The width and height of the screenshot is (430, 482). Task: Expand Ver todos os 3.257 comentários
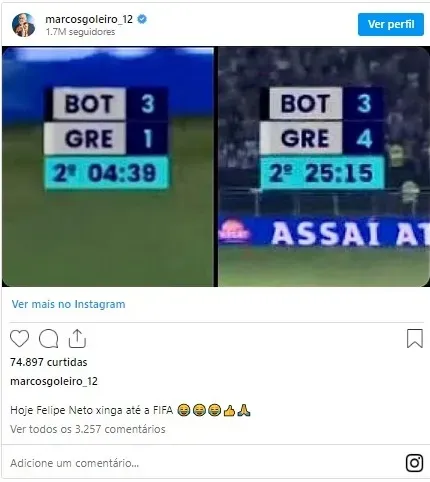click(88, 429)
